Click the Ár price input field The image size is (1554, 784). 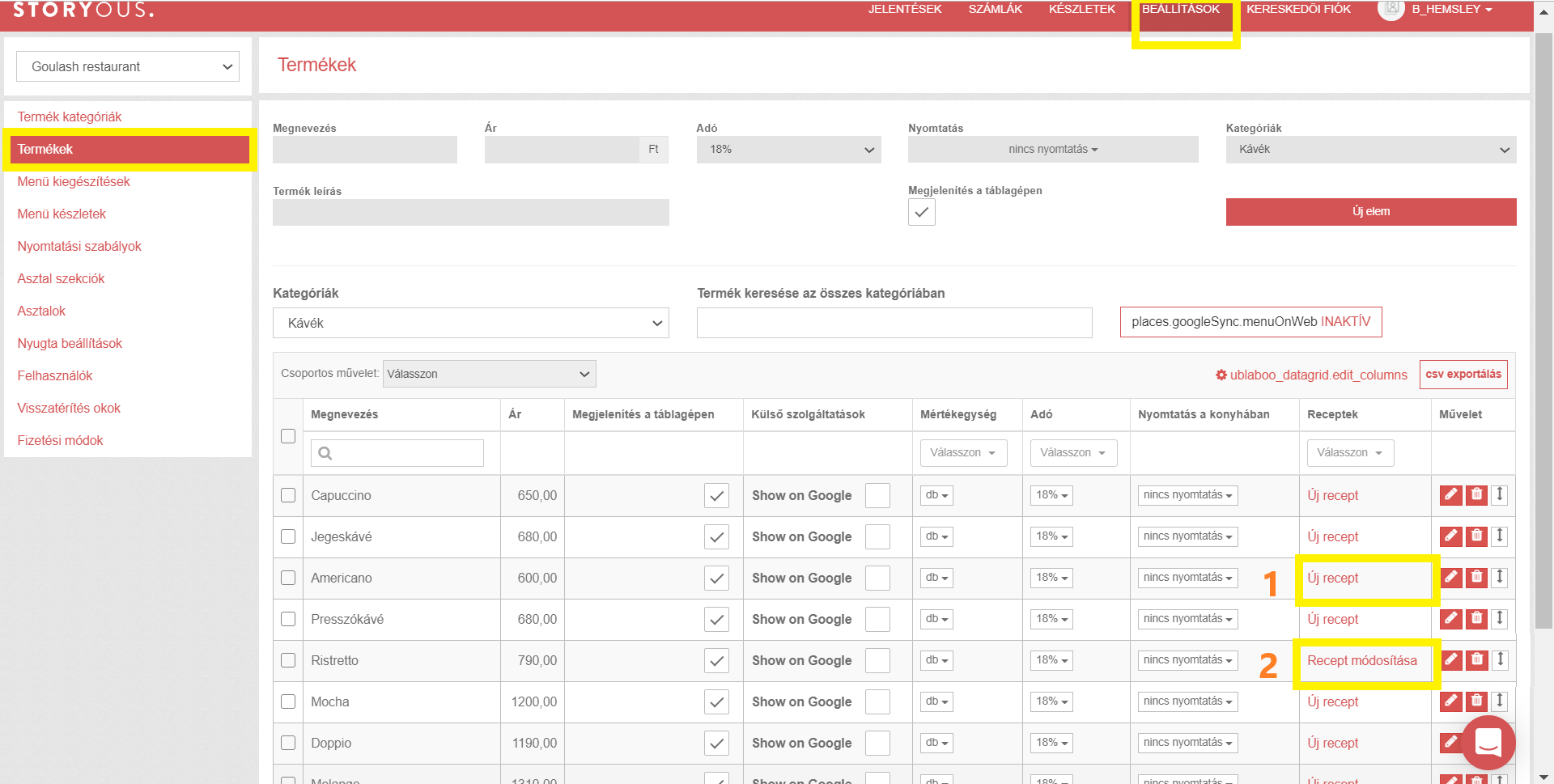point(562,150)
